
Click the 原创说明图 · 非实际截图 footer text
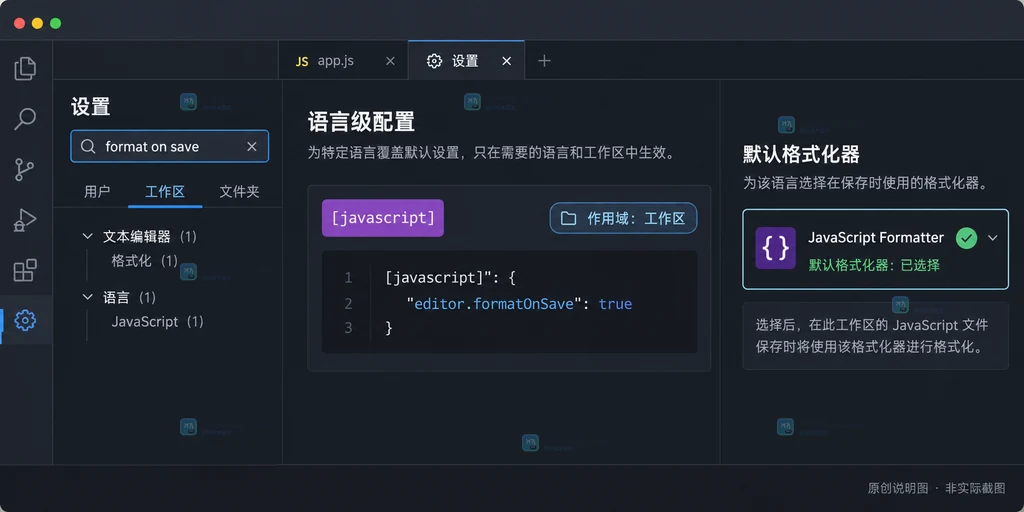pos(936,488)
